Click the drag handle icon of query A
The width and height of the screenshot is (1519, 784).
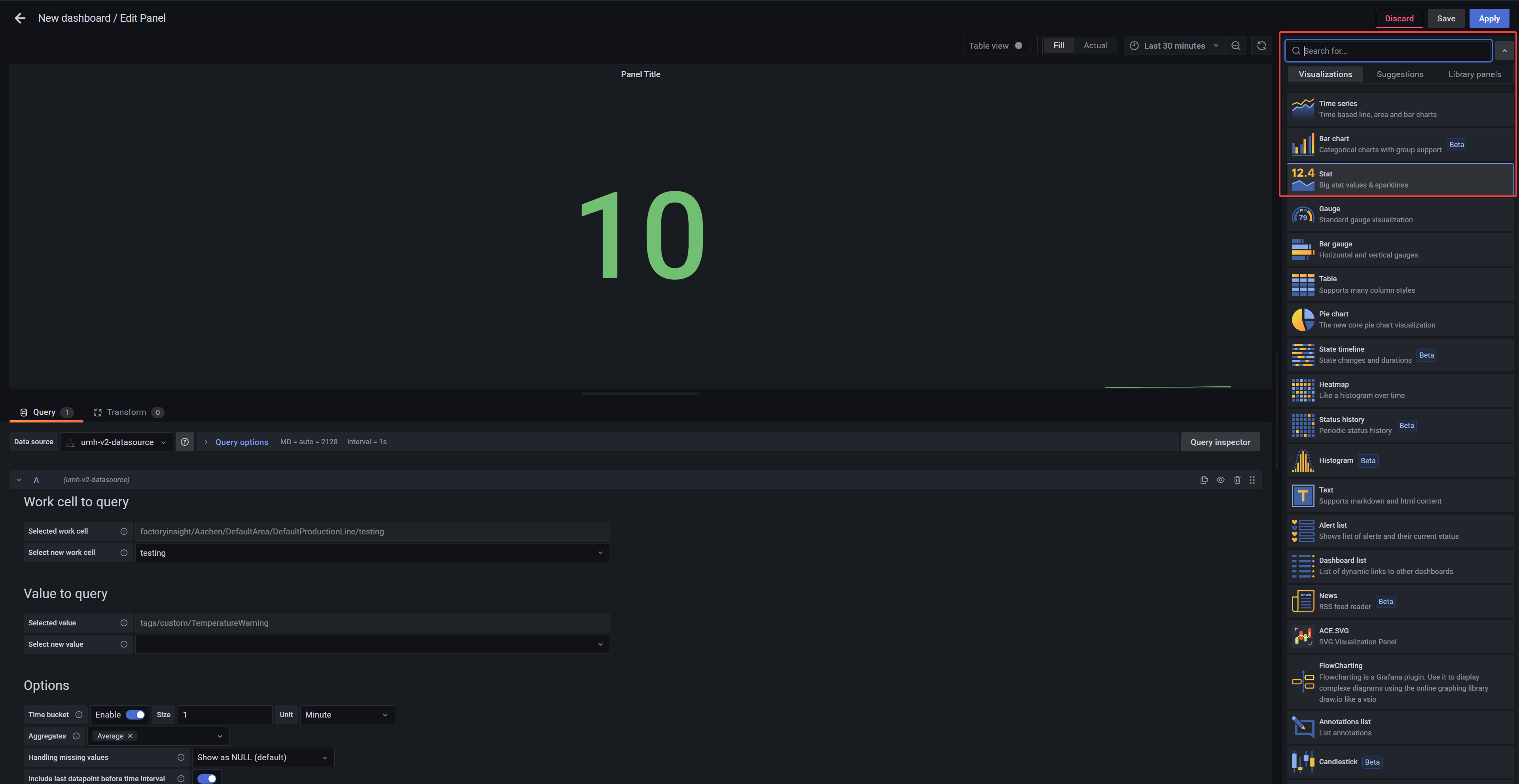(x=1252, y=480)
